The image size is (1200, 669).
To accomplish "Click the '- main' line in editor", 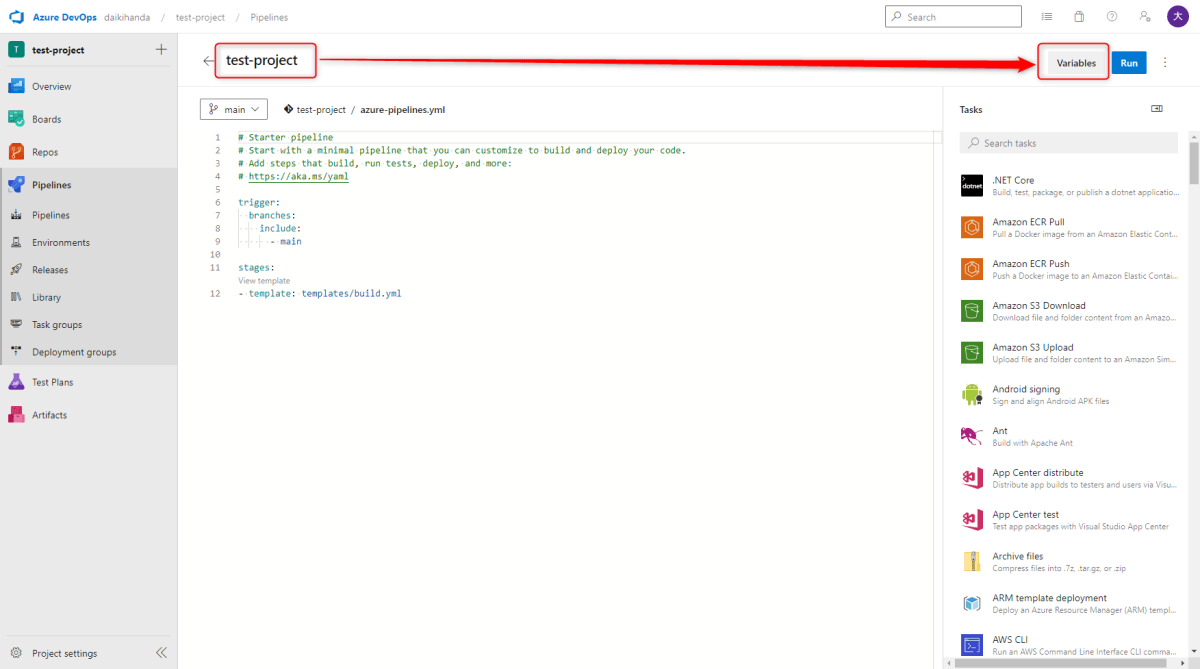I will 286,241.
